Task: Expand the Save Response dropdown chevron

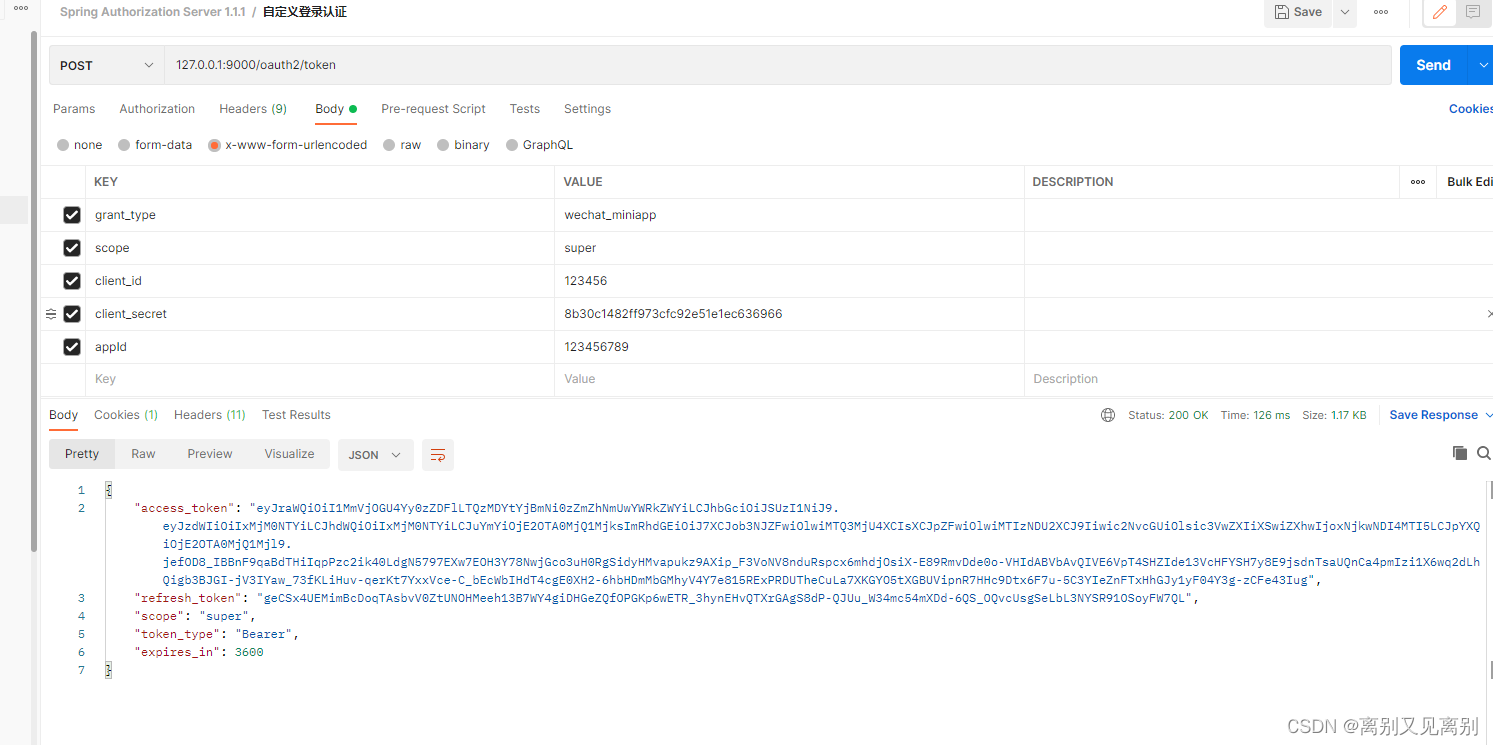Action: pos(1488,415)
